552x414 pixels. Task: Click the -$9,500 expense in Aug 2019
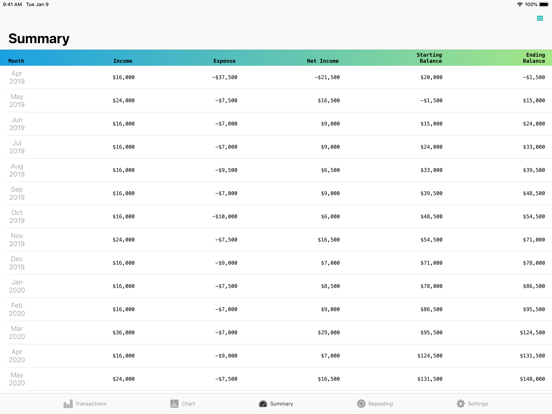click(226, 170)
